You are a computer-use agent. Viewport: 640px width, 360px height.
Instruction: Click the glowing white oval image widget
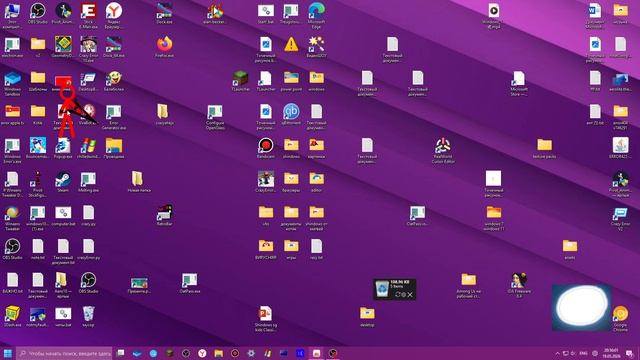coord(581,307)
